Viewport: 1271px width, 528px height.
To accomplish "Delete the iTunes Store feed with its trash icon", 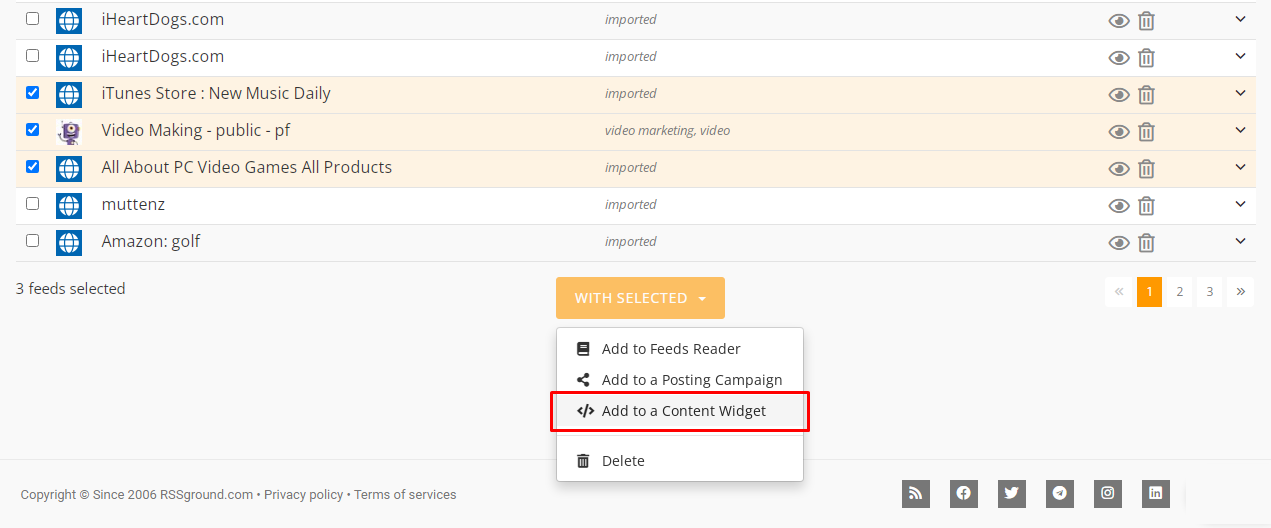I will [x=1146, y=95].
